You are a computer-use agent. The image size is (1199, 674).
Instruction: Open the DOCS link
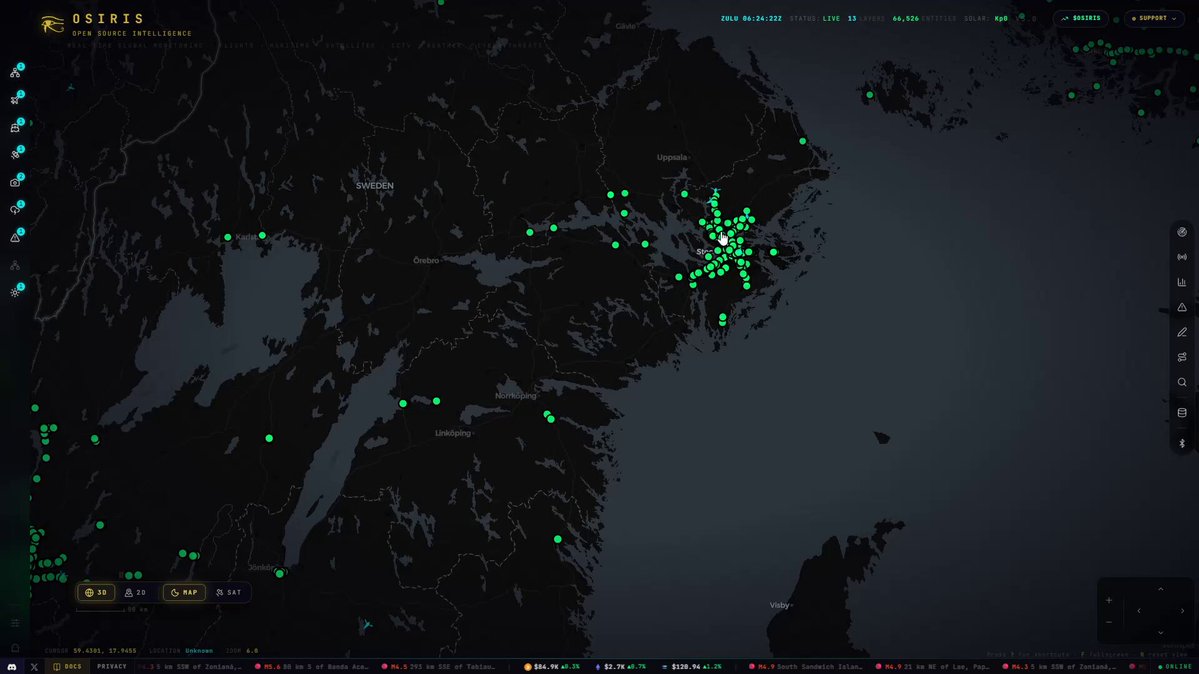[67, 667]
